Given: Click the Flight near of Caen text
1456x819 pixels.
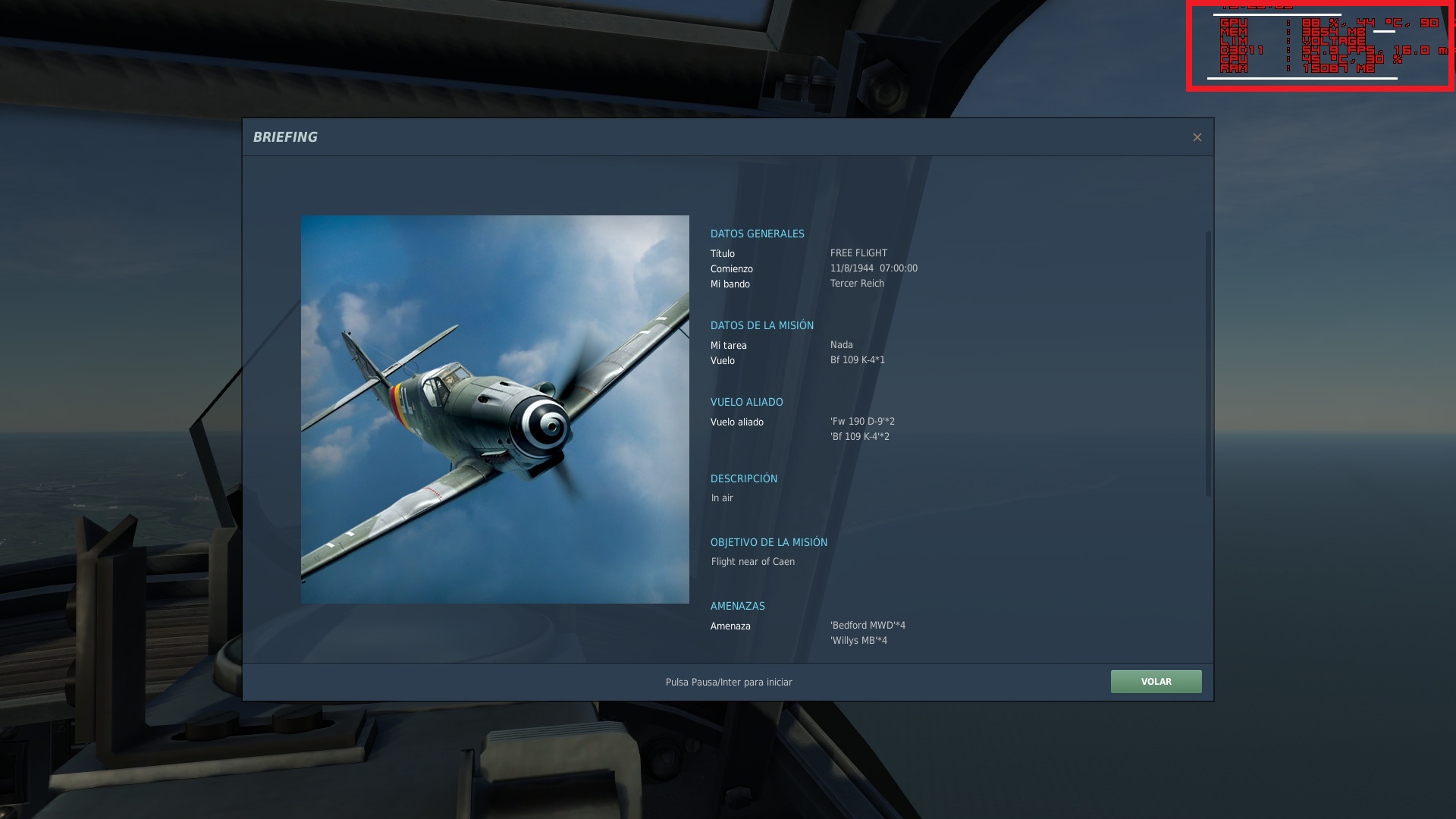Looking at the screenshot, I should click(x=752, y=562).
